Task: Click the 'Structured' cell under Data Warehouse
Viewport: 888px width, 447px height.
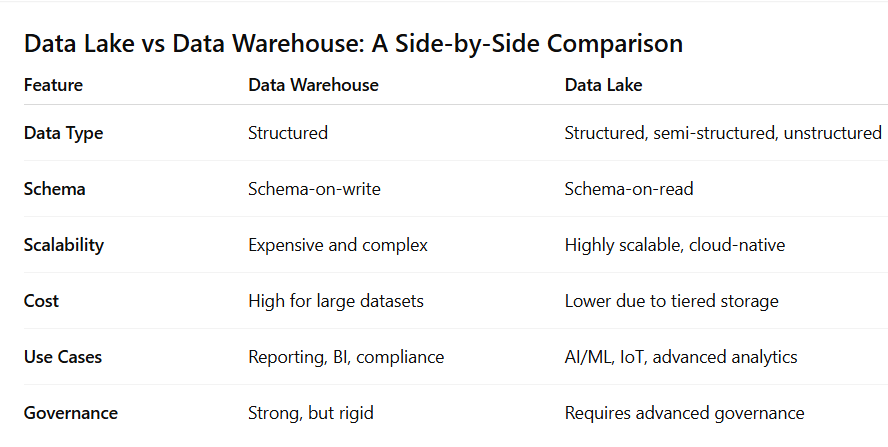Action: coord(288,133)
